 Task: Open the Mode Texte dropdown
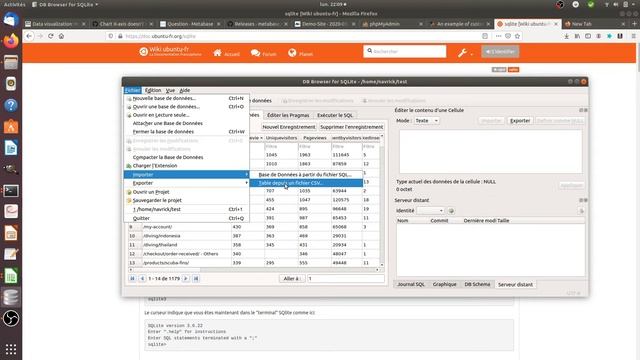pos(427,121)
